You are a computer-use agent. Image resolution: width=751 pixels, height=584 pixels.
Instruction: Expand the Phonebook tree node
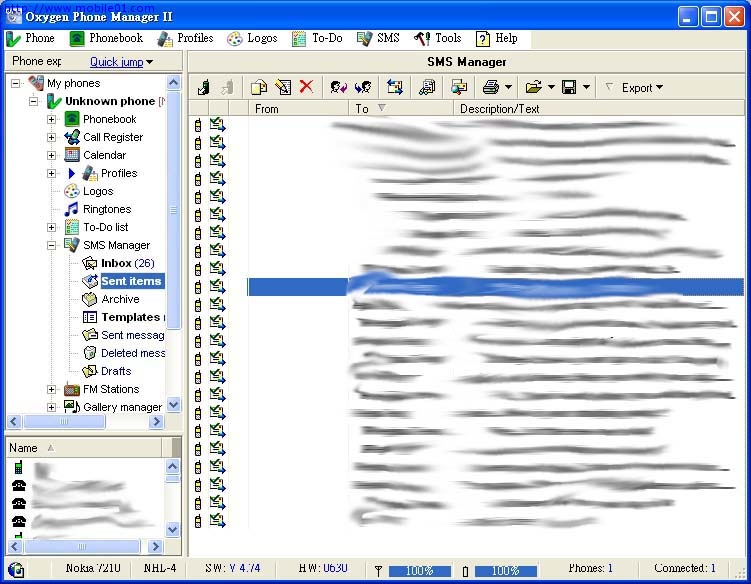point(52,119)
